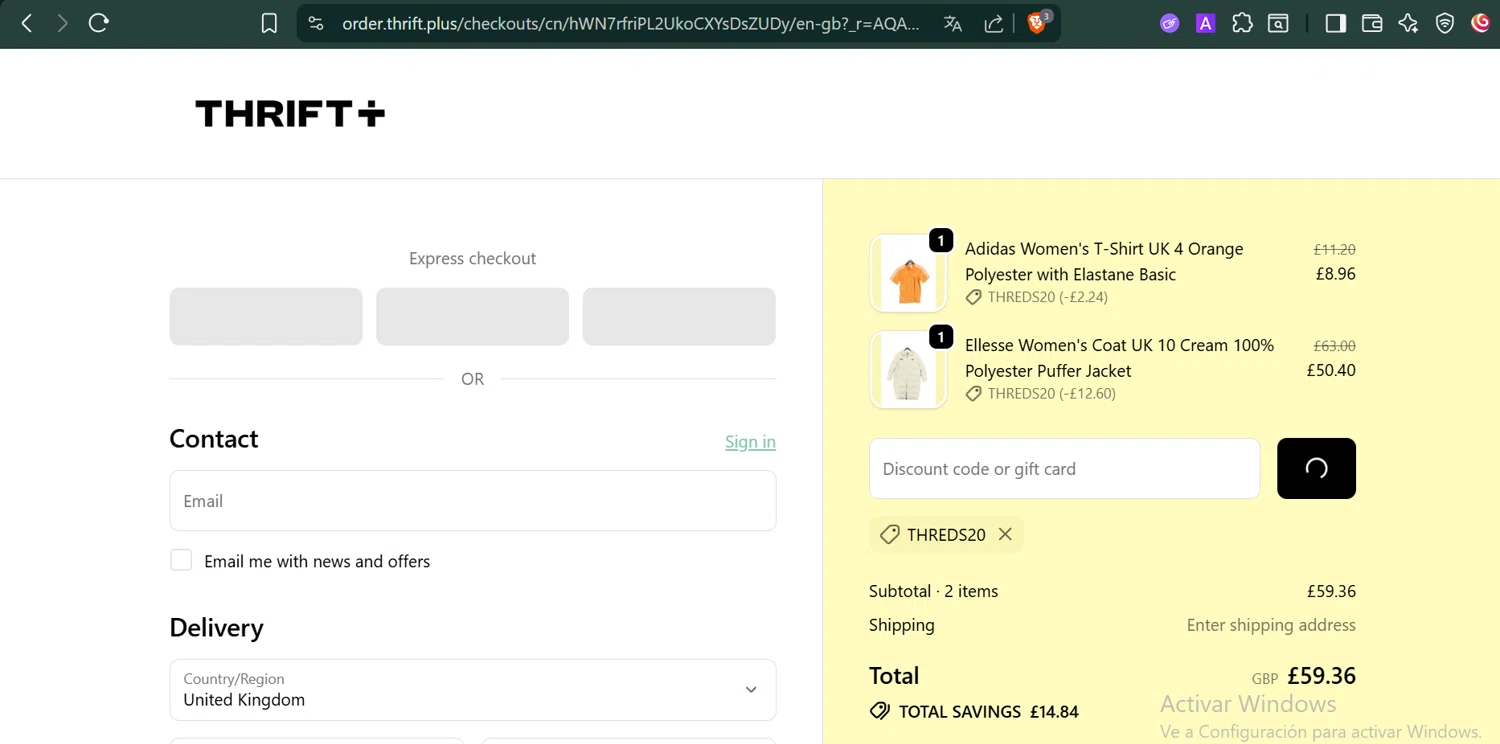The height and width of the screenshot is (744, 1500).
Task: Click the £50.40 discounted price
Action: point(1331,370)
